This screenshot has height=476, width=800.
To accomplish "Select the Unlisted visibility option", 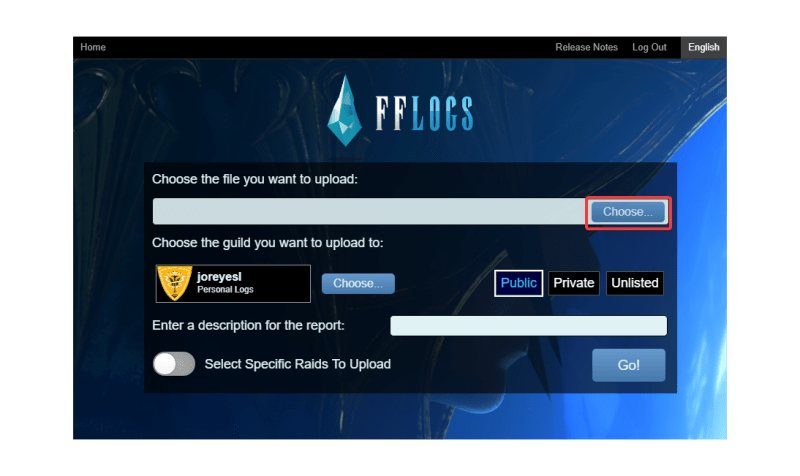I will [635, 283].
